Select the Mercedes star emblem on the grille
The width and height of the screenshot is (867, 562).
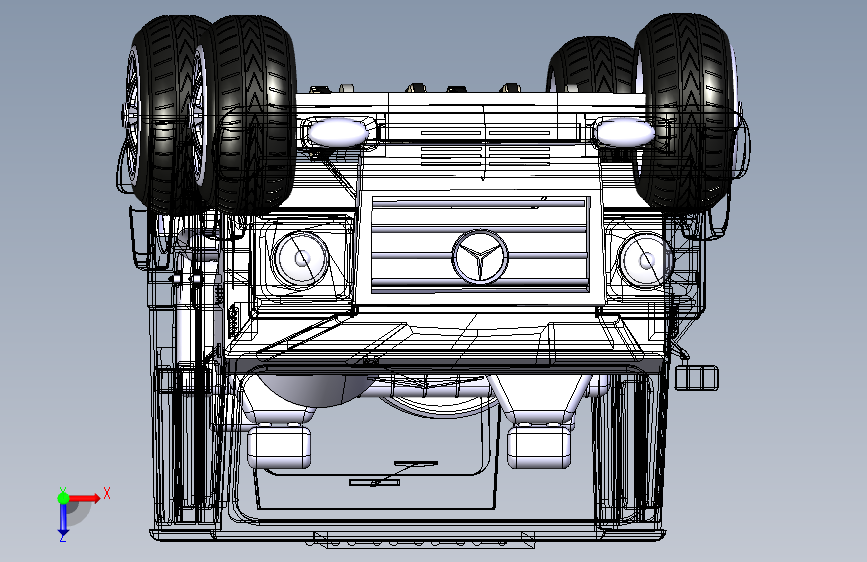480,258
